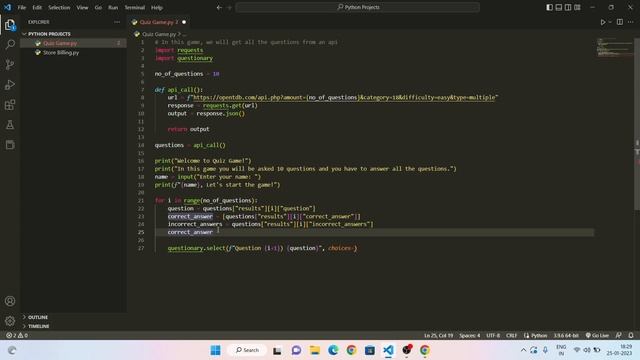Open the Chat app taskbar icon
The image size is (640, 360).
click(296, 350)
